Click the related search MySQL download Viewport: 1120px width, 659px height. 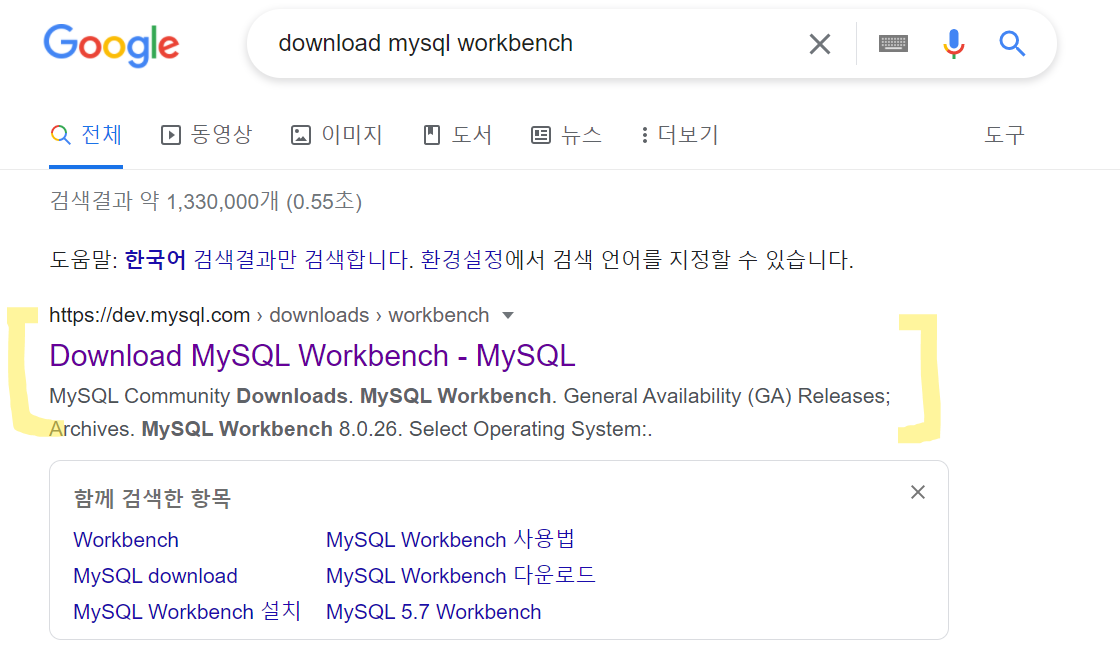155,575
